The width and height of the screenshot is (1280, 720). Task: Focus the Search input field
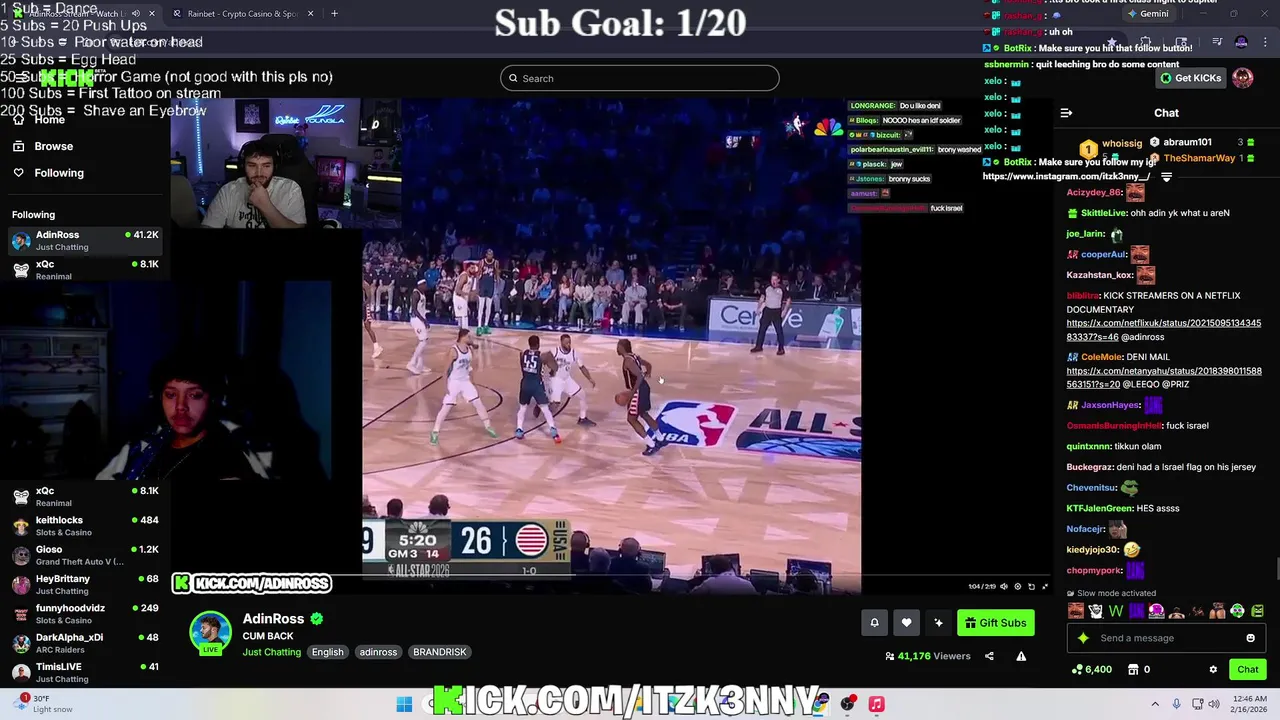click(x=640, y=78)
